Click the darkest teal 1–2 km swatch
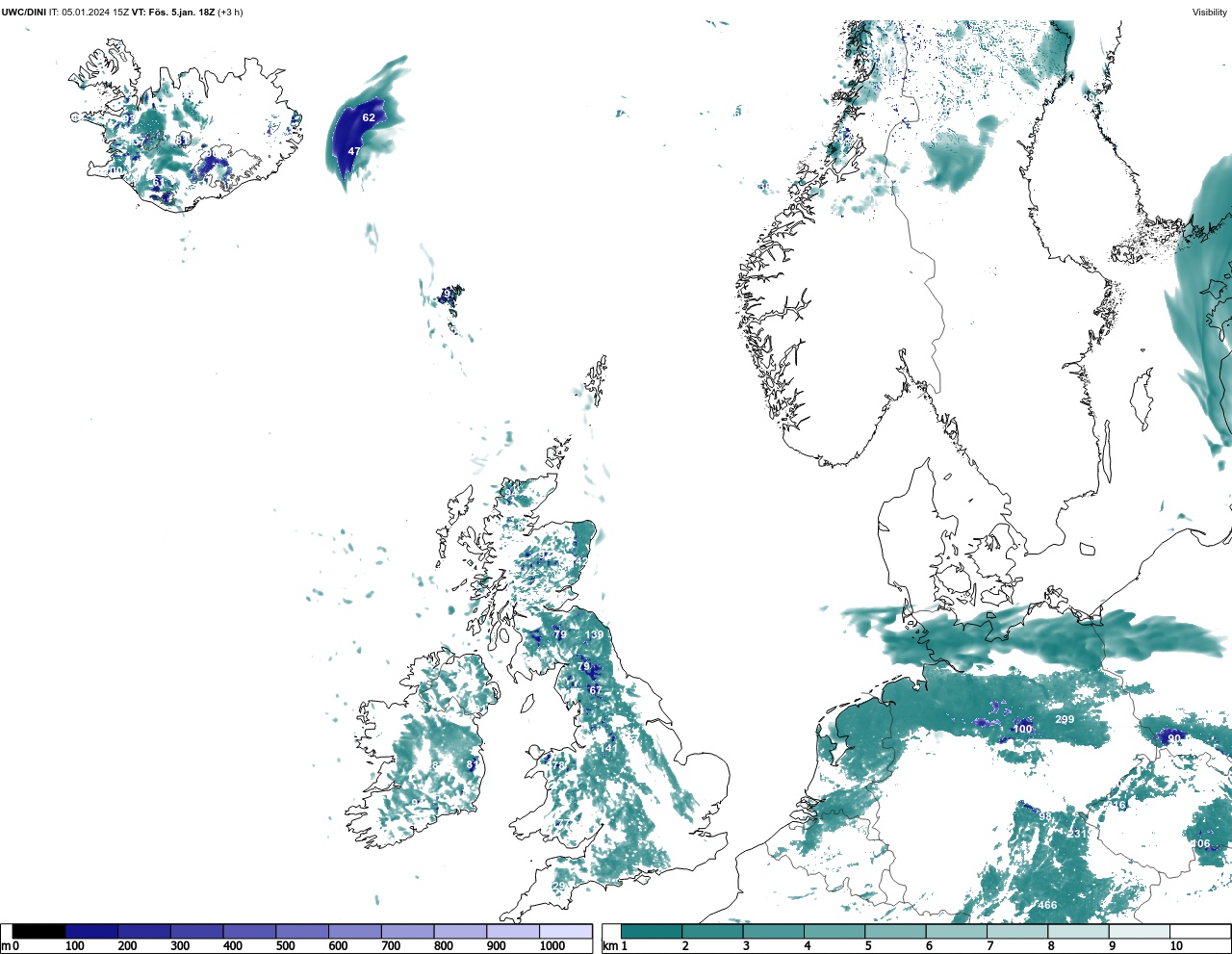1232x954 pixels. click(652, 931)
